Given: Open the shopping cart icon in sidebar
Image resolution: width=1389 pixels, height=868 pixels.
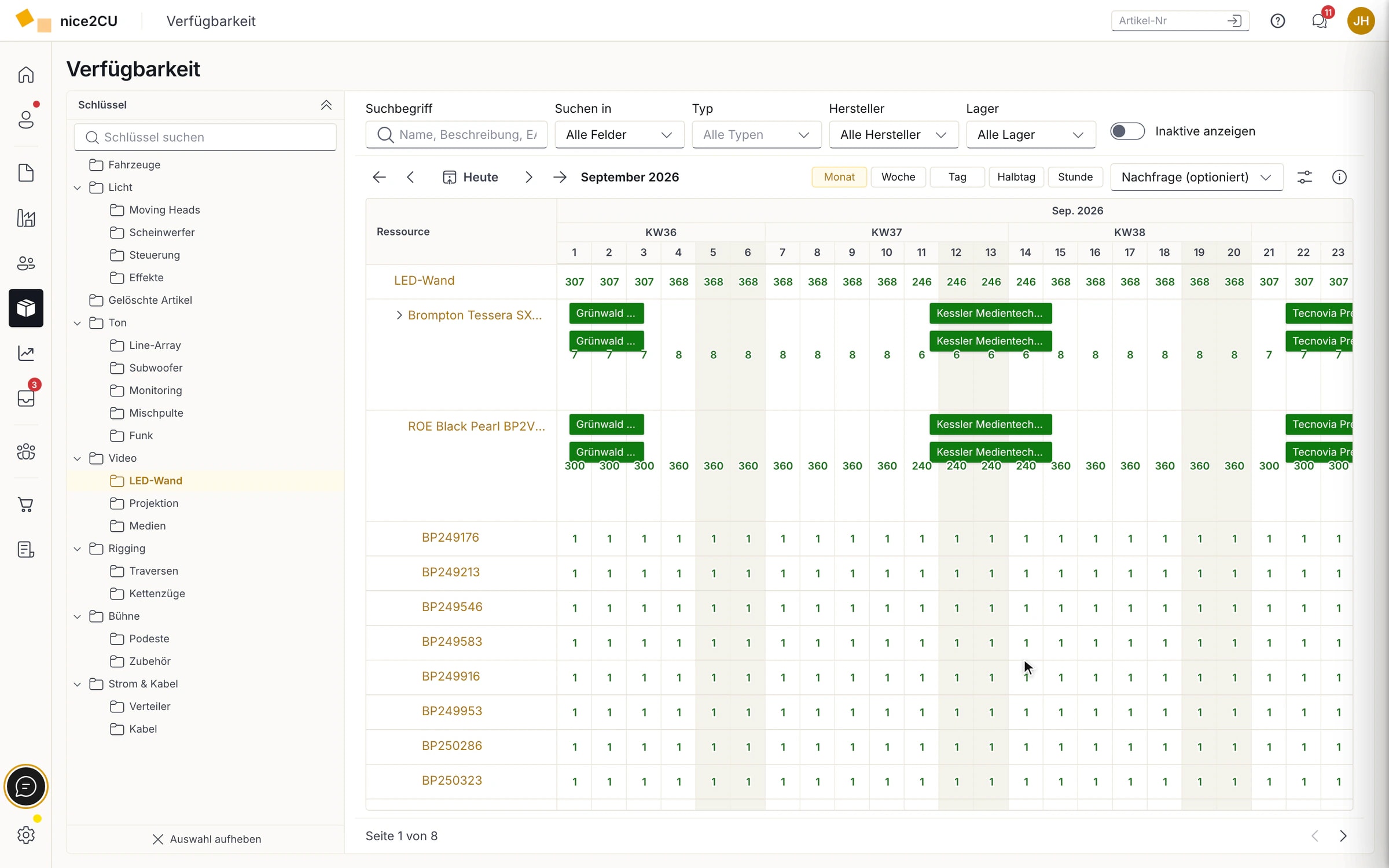Looking at the screenshot, I should click(26, 505).
